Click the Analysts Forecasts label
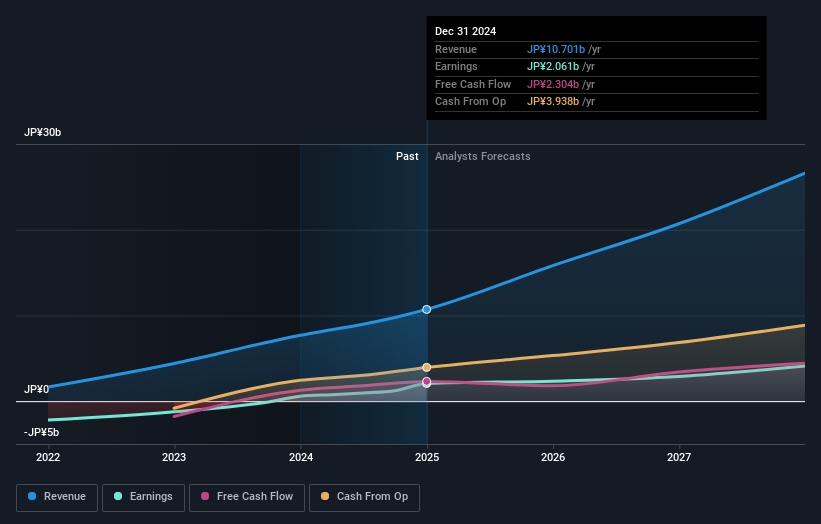821x524 pixels. 483,157
